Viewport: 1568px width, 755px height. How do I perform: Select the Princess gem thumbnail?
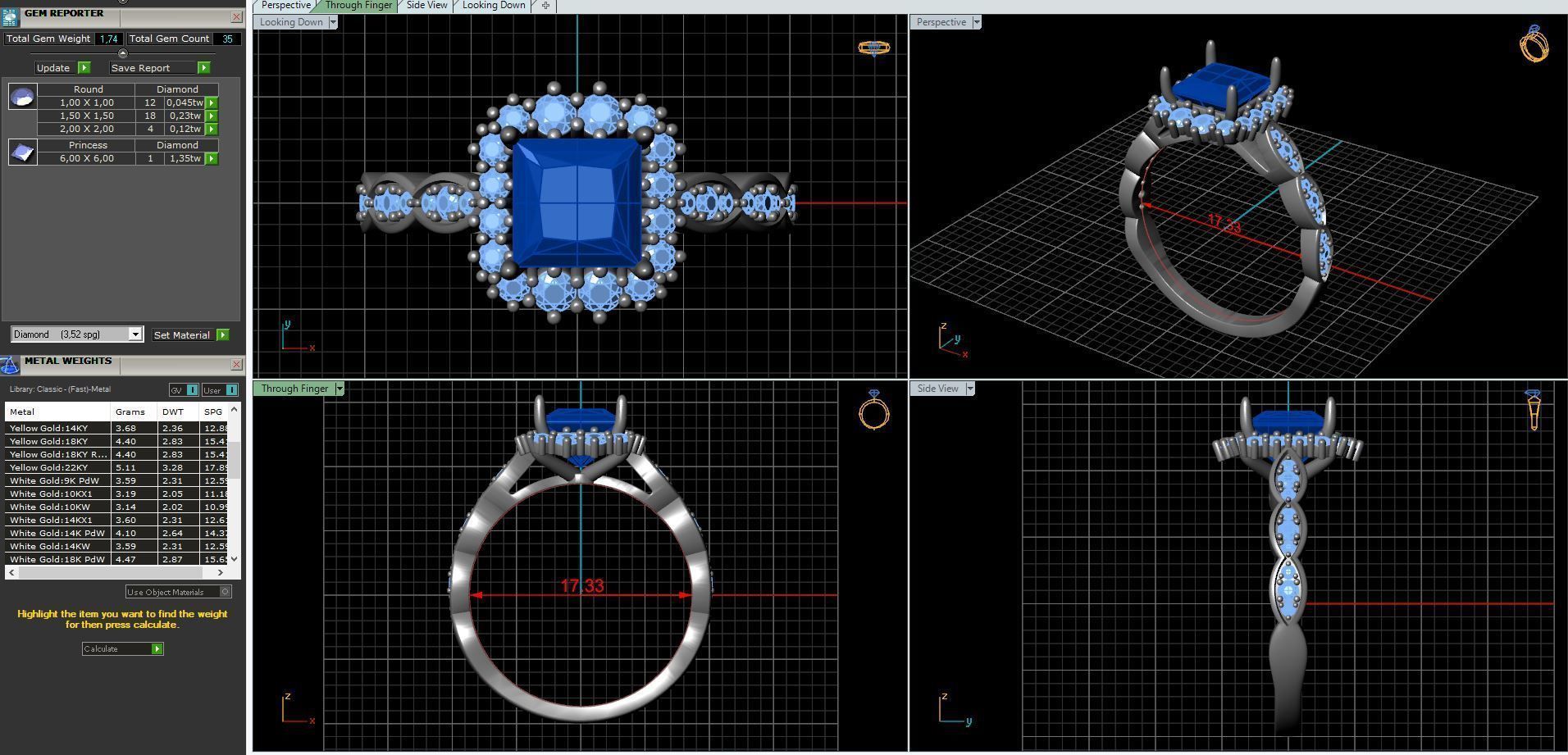tap(22, 152)
